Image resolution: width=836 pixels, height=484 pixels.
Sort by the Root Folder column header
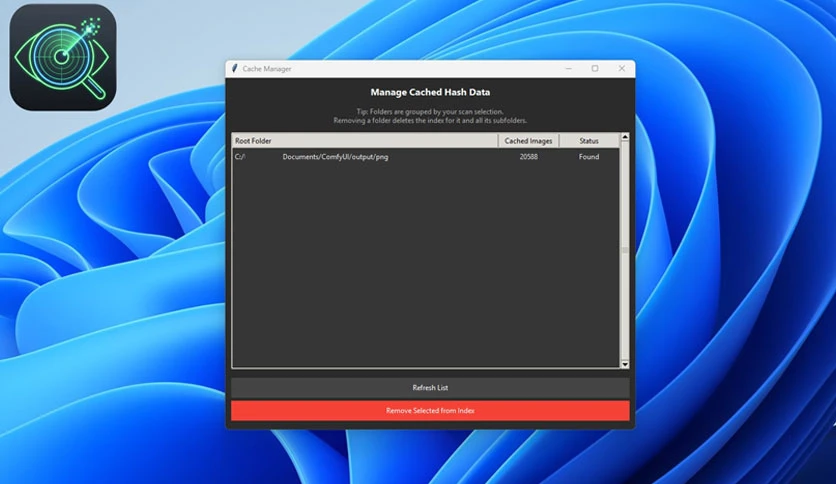(365, 141)
